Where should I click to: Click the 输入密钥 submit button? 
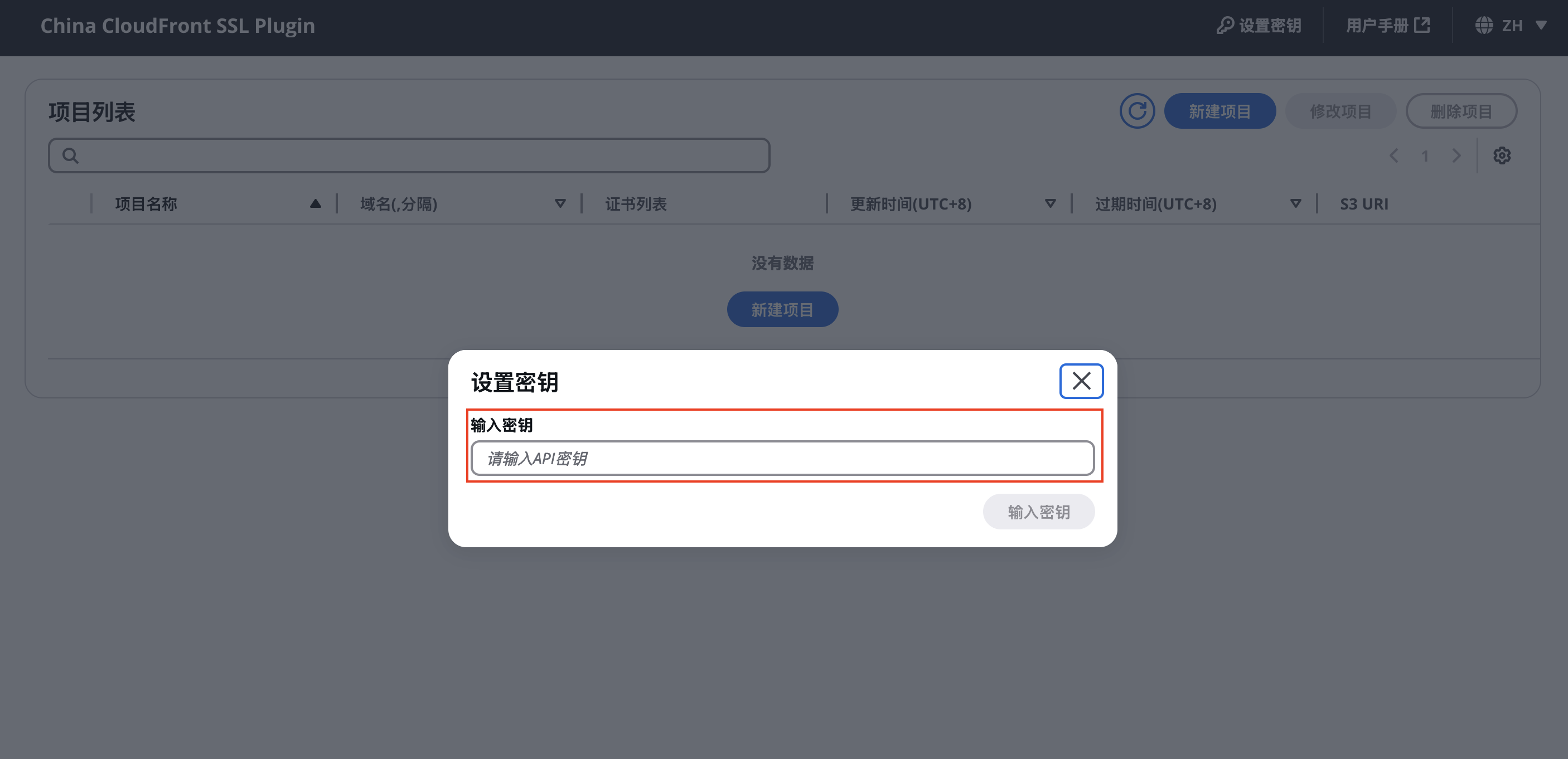click(1038, 512)
